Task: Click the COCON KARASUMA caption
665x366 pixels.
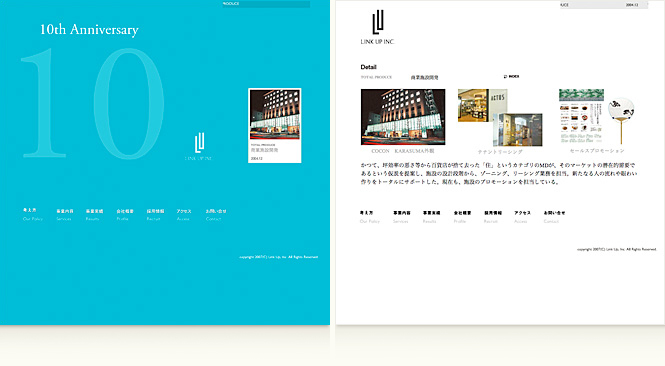Action: [x=402, y=151]
